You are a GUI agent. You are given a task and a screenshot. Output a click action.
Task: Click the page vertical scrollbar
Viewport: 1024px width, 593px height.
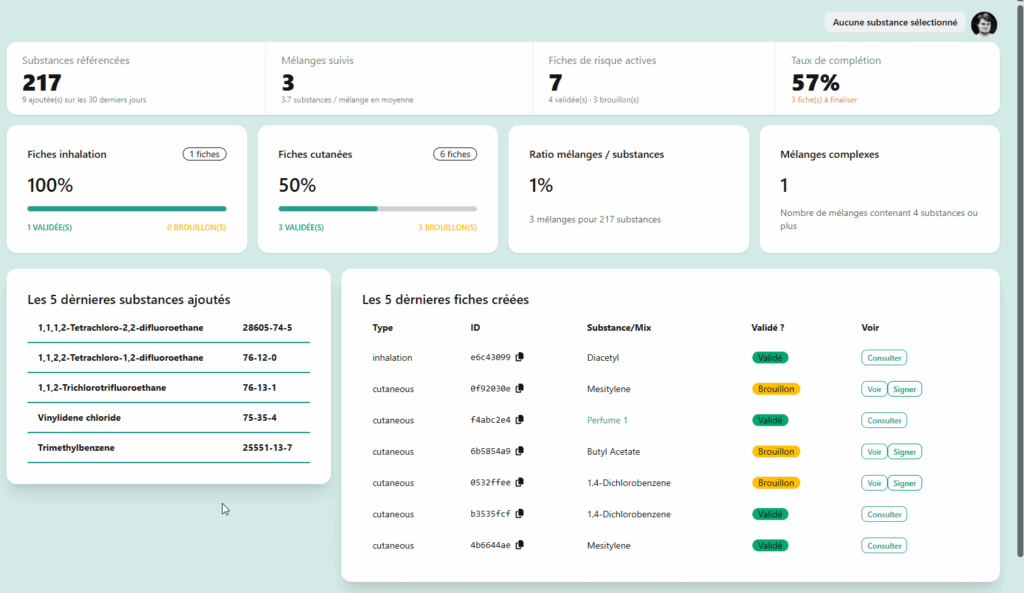coord(1019,280)
